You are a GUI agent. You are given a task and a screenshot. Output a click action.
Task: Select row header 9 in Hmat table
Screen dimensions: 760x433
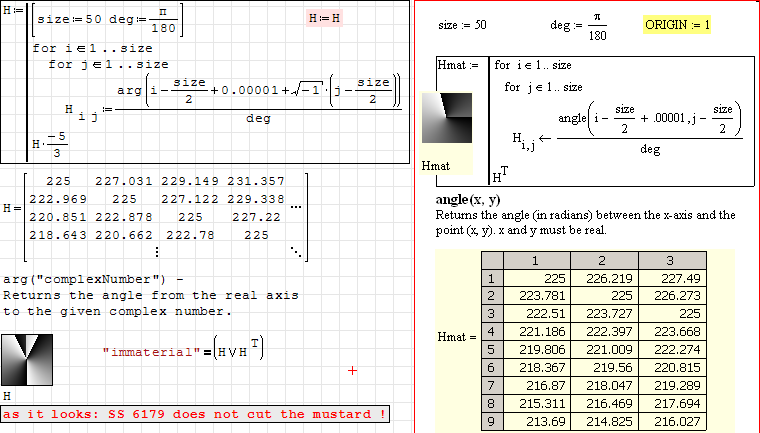pyautogui.click(x=491, y=421)
